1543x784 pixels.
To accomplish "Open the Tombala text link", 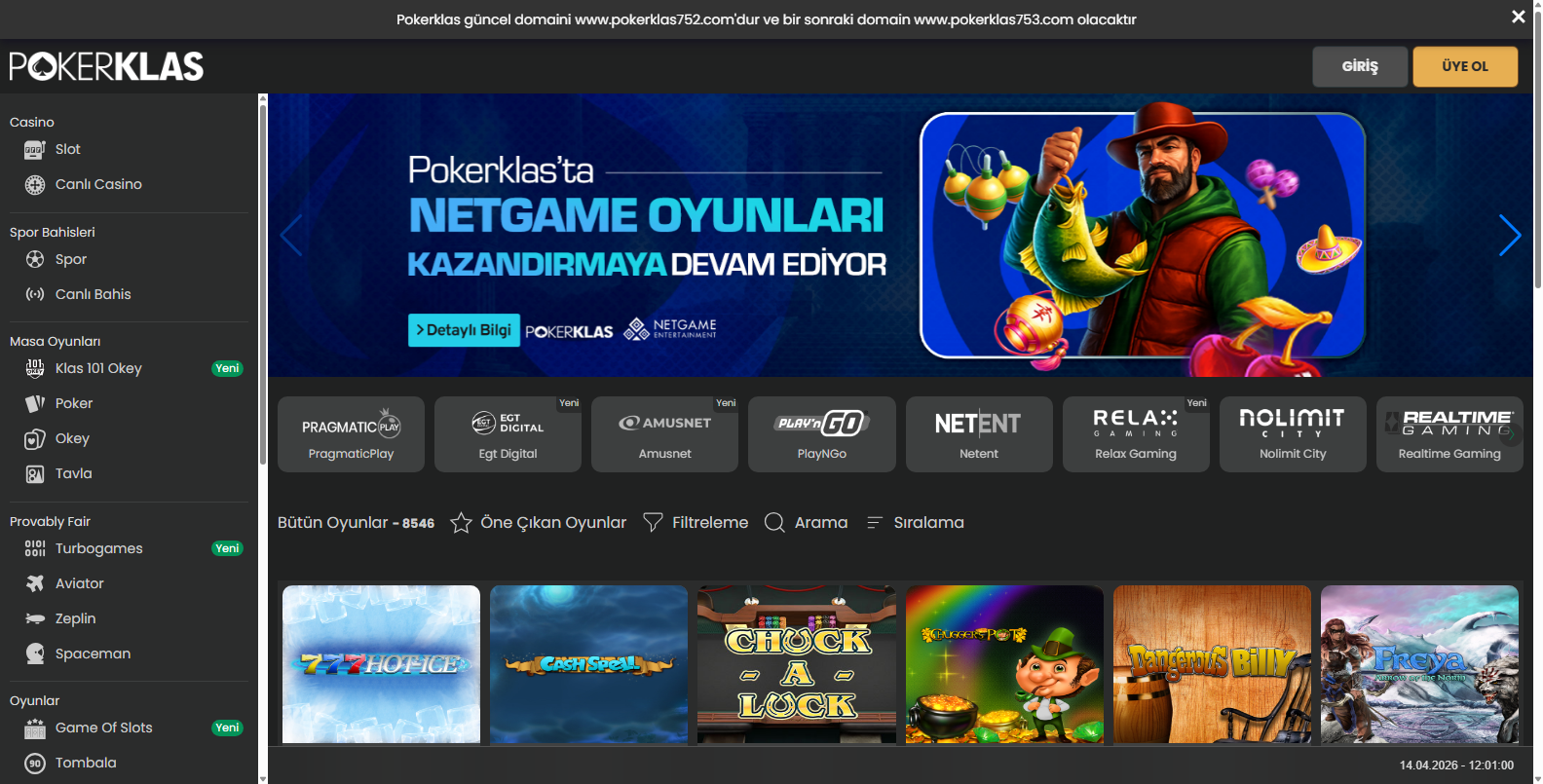I will (x=86, y=764).
